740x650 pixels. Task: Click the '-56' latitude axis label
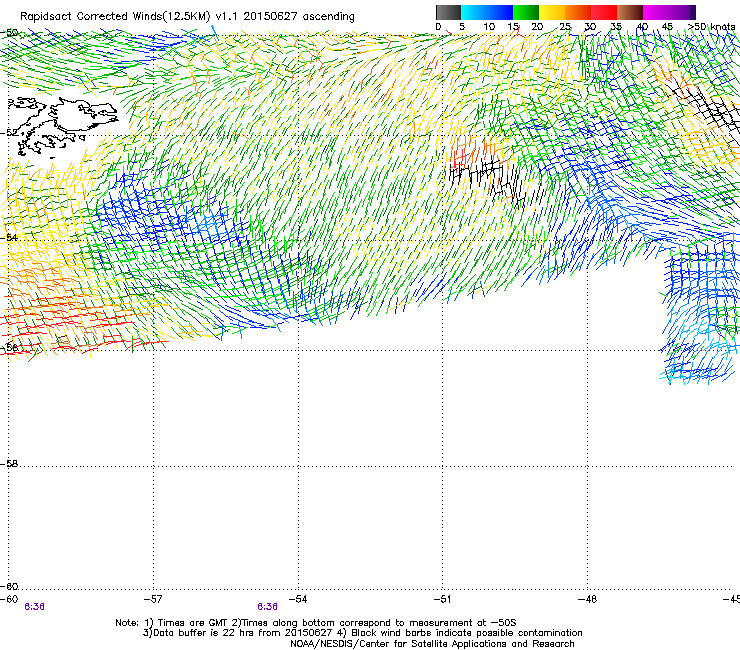(x=10, y=347)
